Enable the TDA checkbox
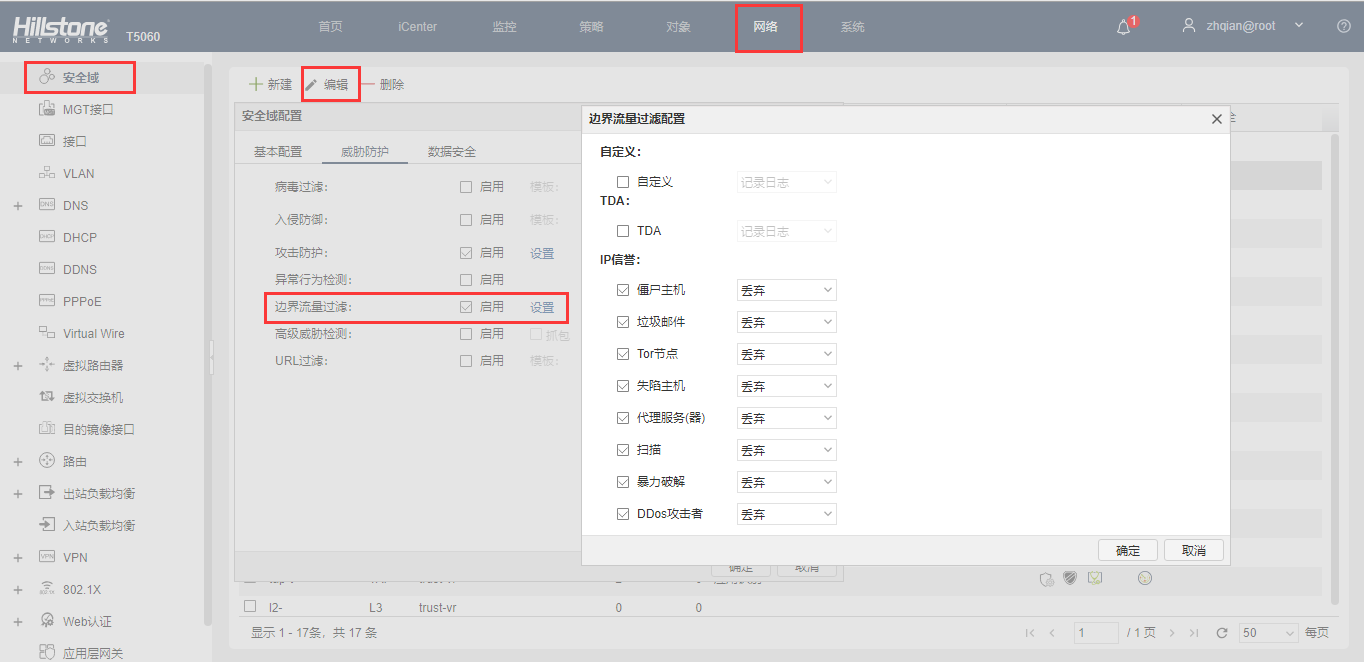 tap(623, 231)
